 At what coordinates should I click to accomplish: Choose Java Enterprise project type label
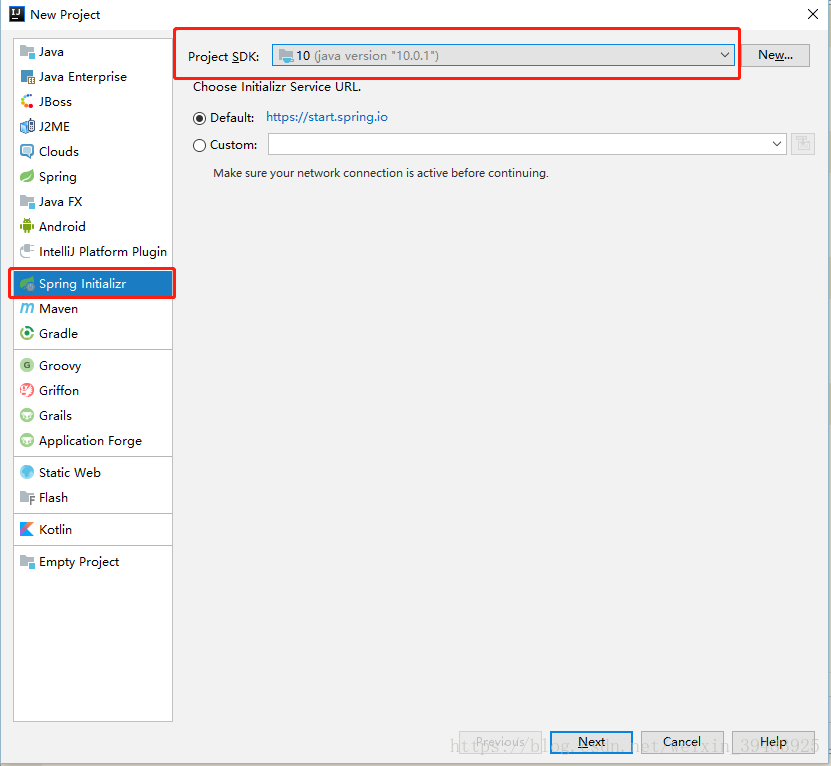tap(83, 77)
